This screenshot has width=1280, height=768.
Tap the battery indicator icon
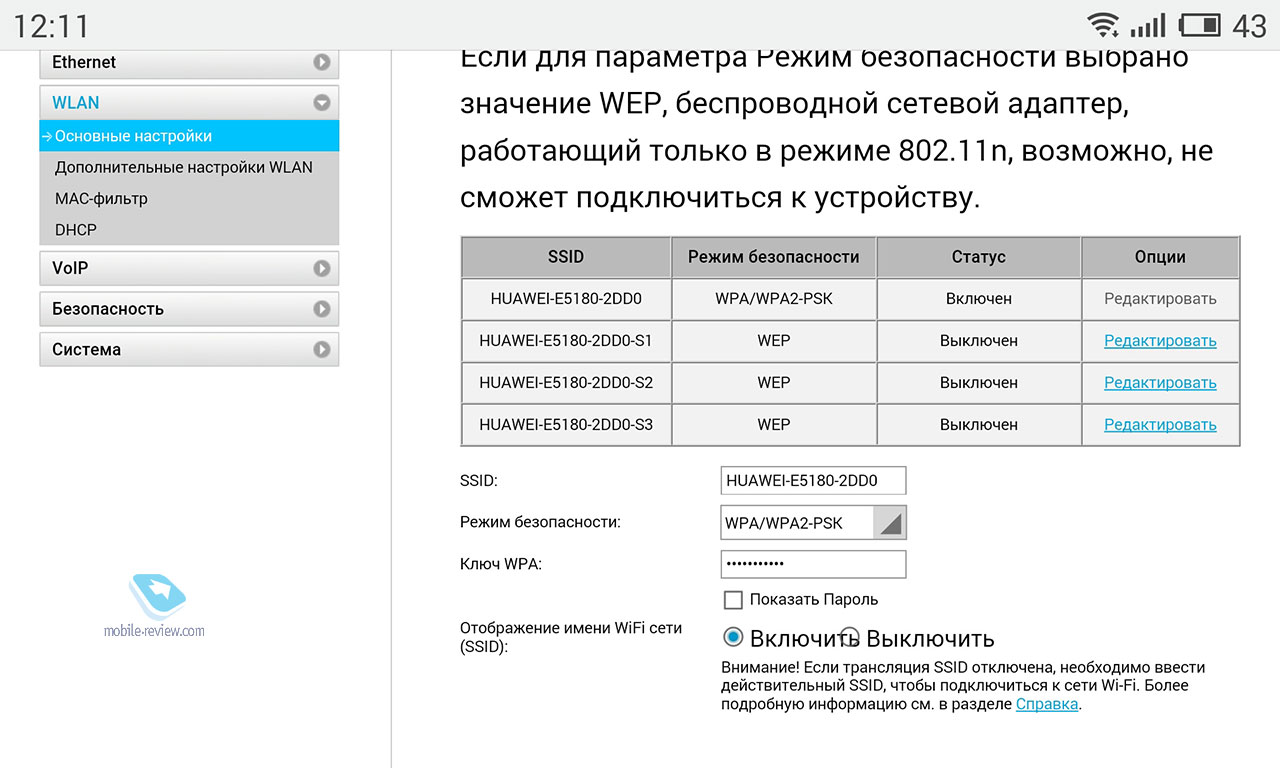pos(1199,25)
